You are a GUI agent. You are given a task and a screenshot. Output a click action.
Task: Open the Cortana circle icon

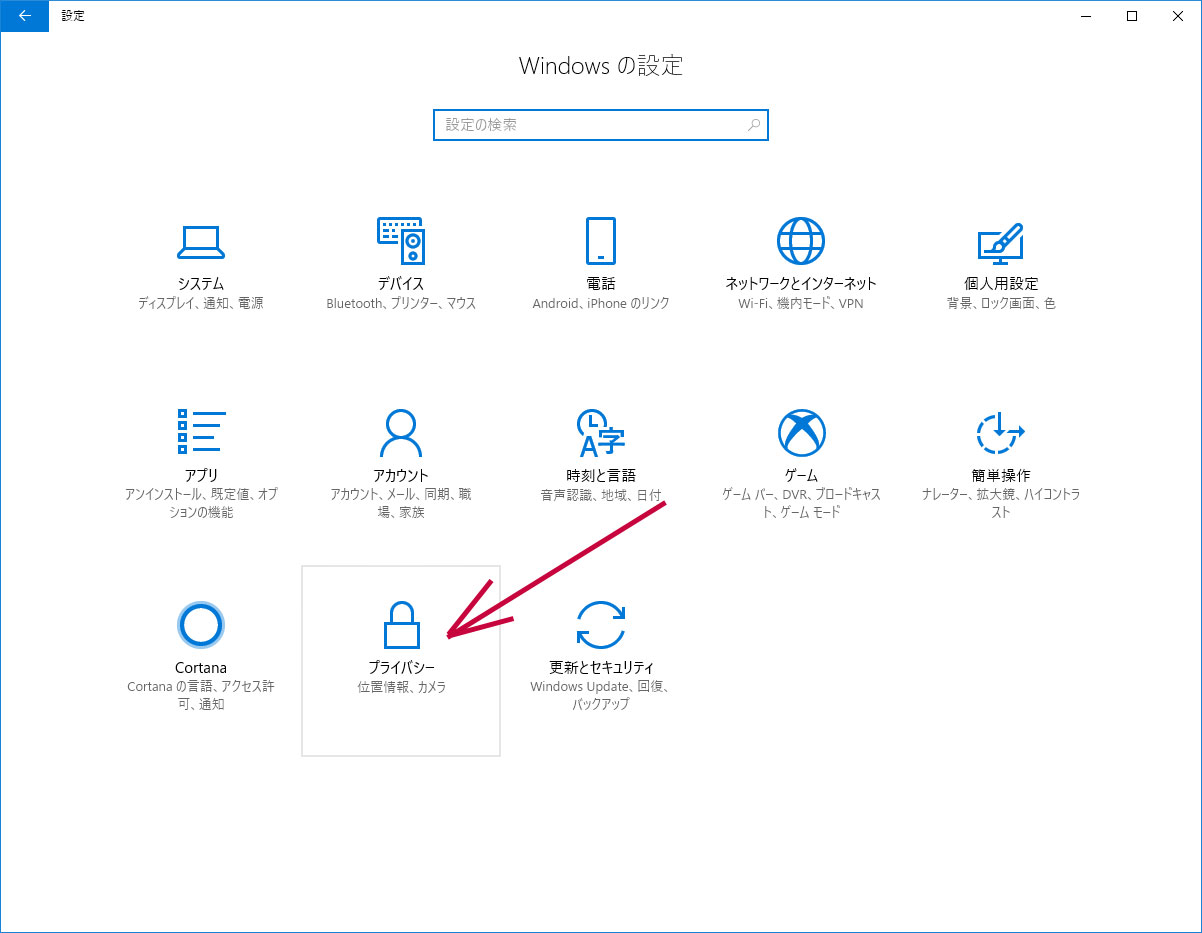coord(201,625)
